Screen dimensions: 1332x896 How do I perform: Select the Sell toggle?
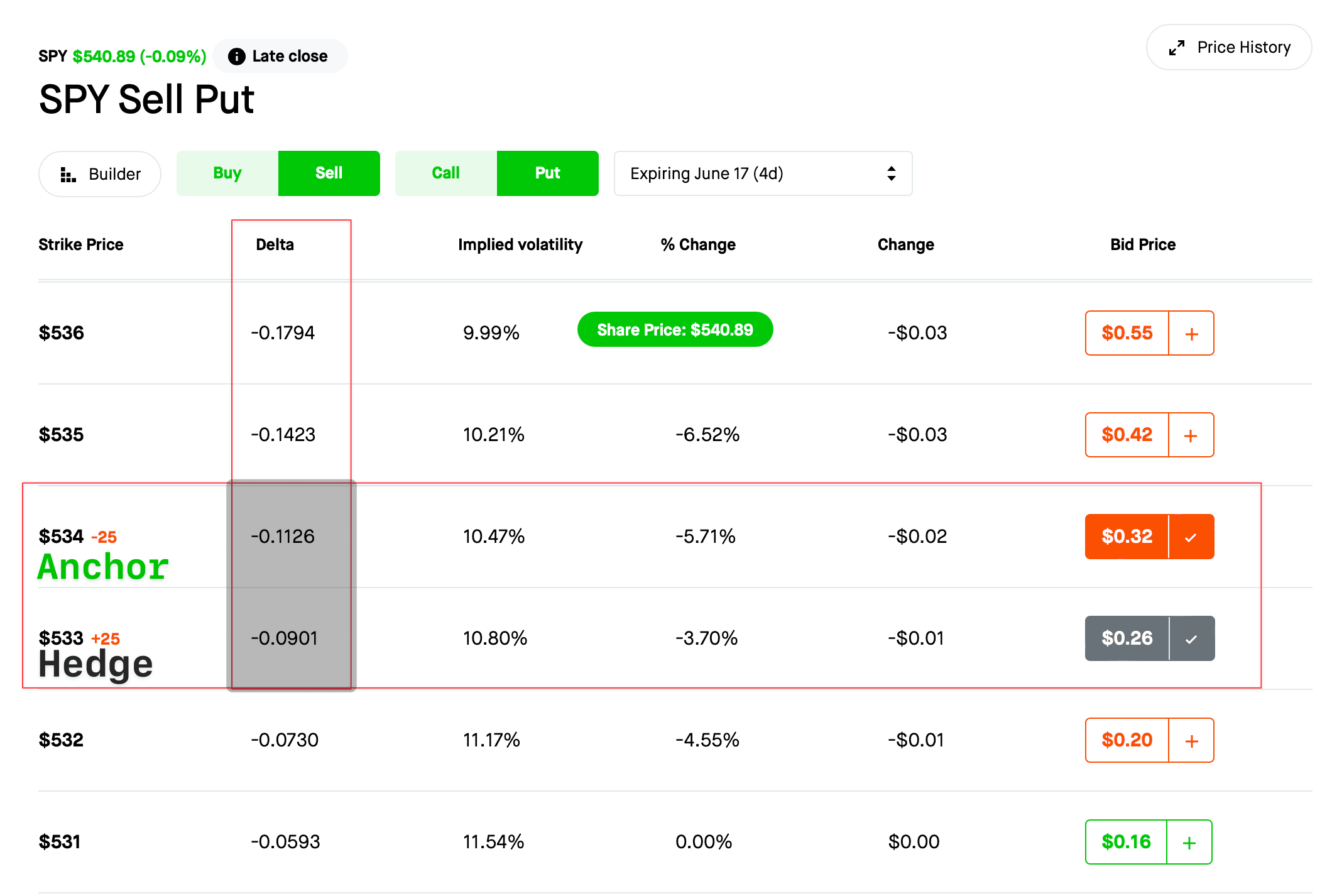click(x=329, y=173)
